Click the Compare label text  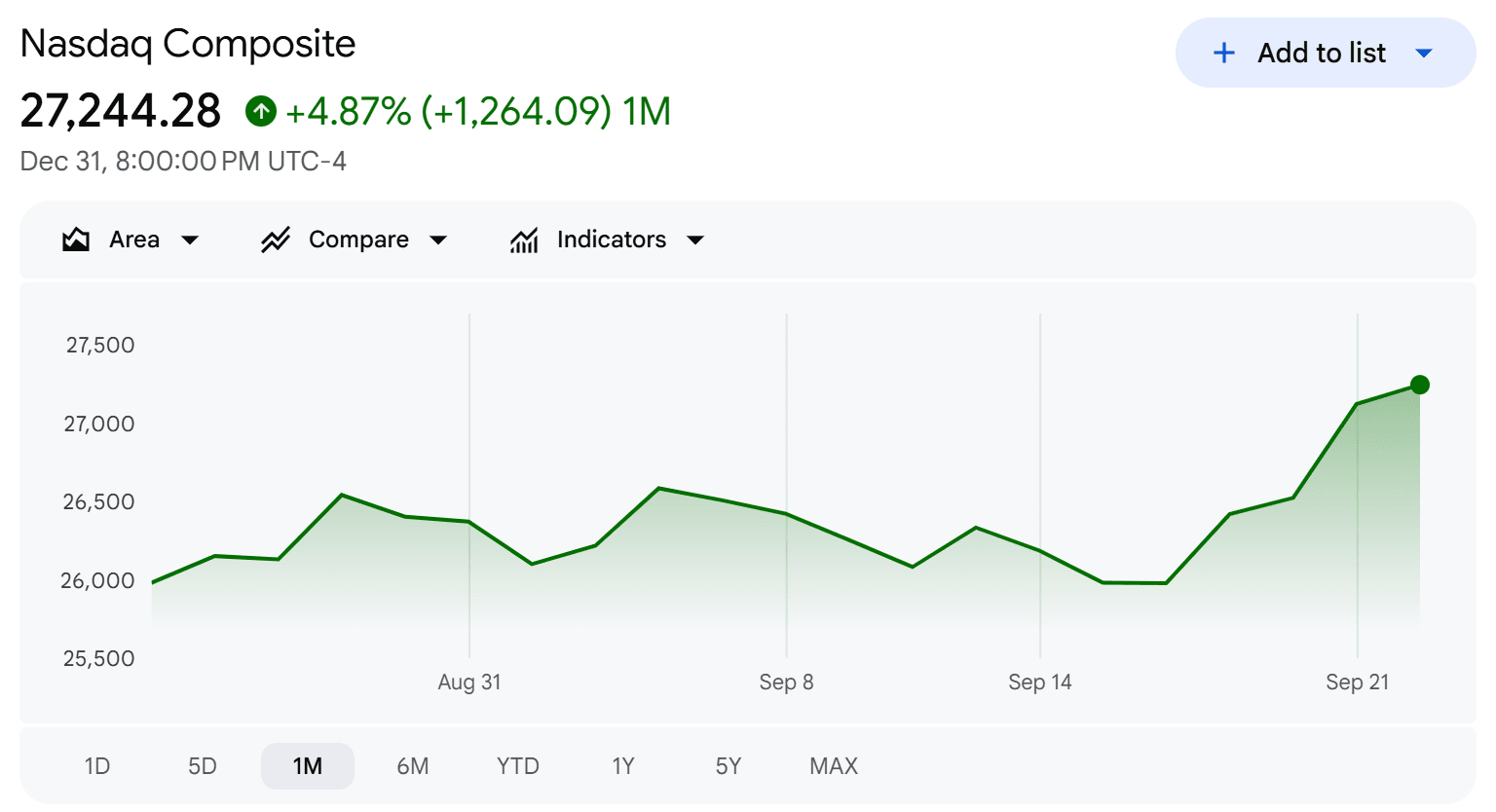point(358,240)
